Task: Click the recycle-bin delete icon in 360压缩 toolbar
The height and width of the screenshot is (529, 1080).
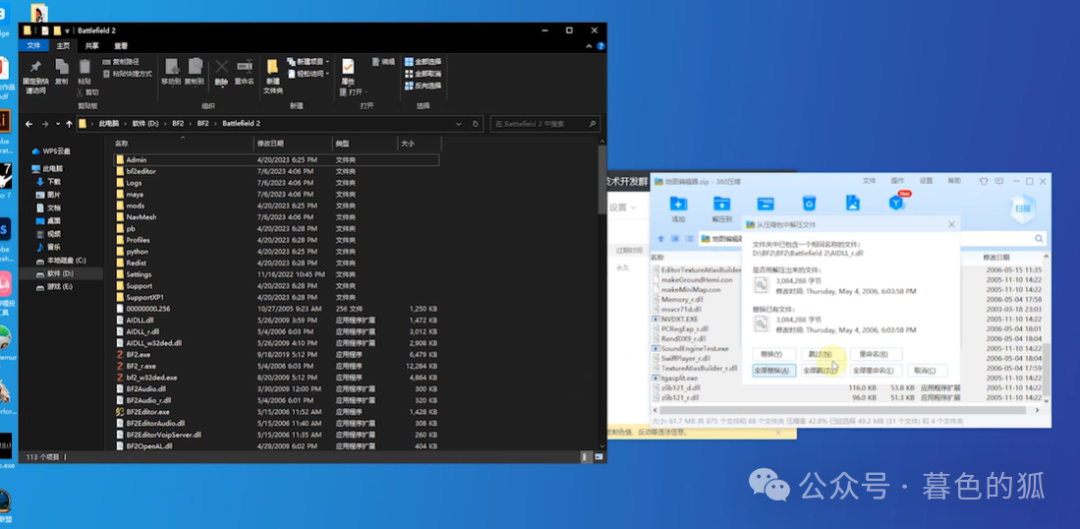Action: pyautogui.click(x=809, y=203)
